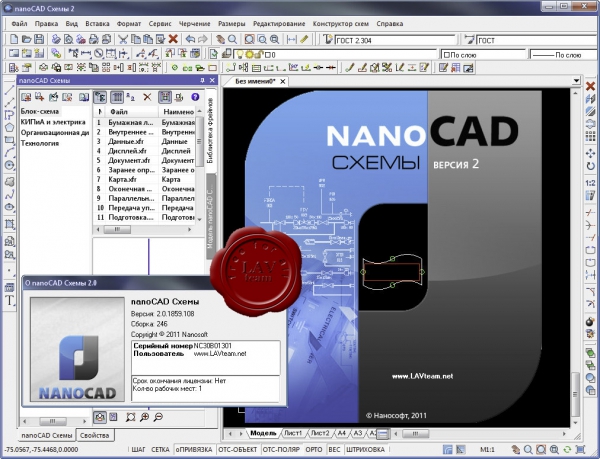Click the library list horizontal scrollbar
The image size is (600, 459).
coord(143,230)
